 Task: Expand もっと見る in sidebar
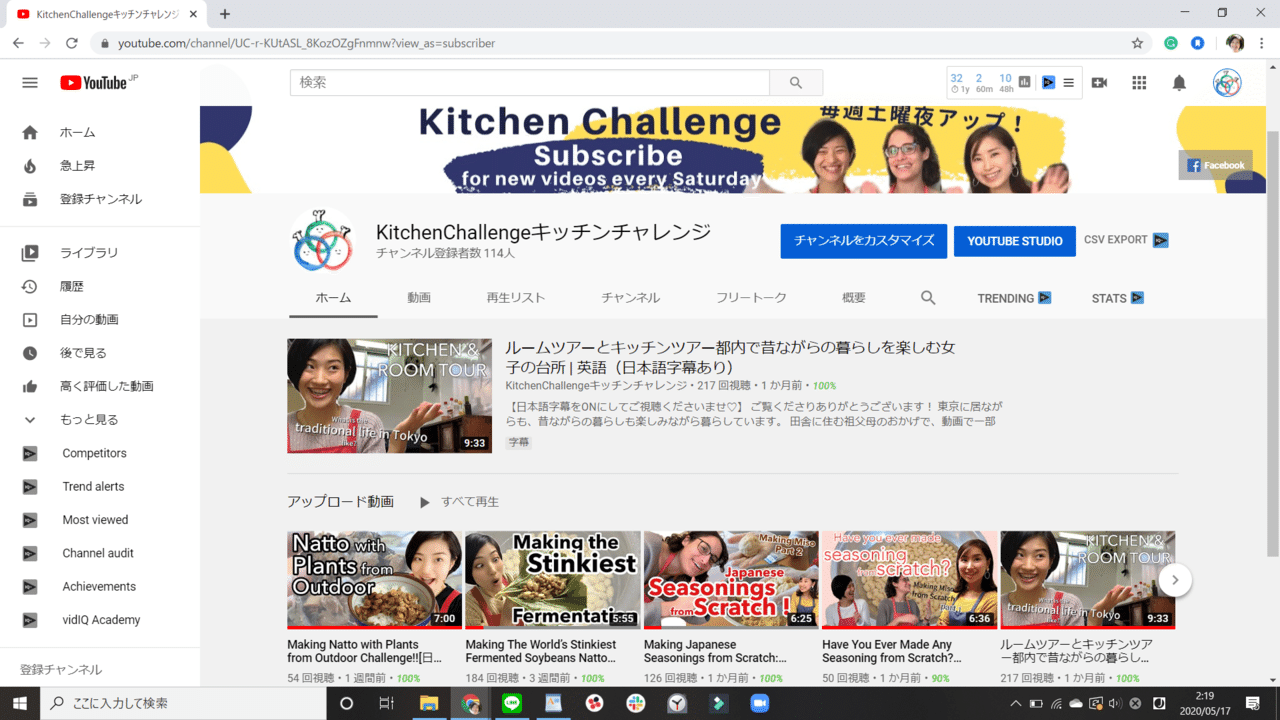[x=100, y=420]
